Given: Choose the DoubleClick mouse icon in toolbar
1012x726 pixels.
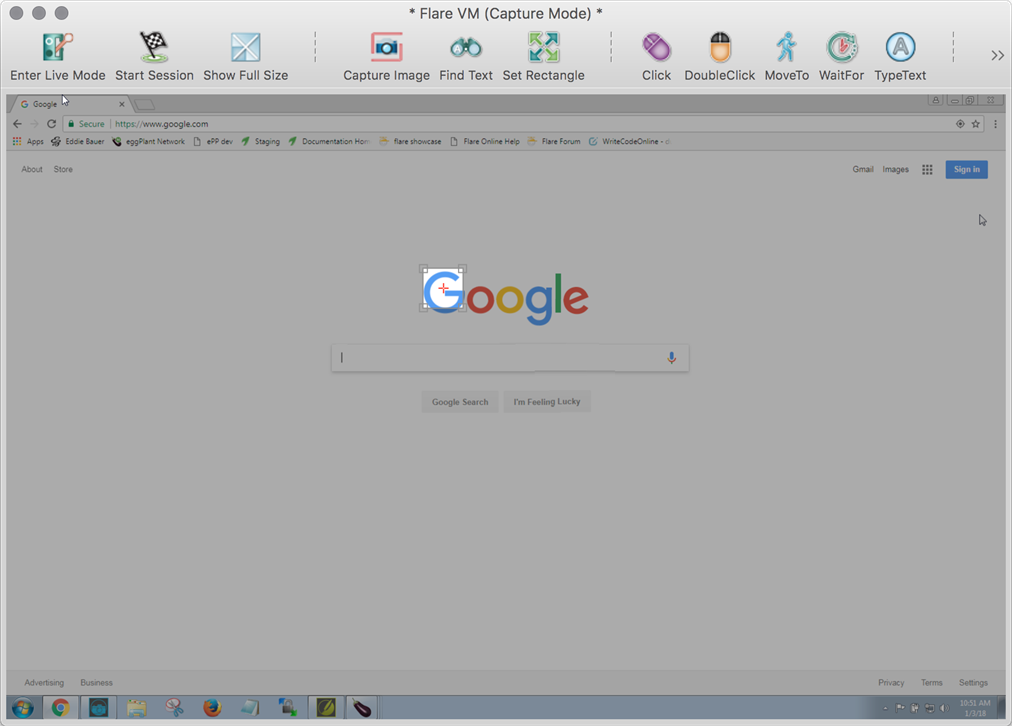Looking at the screenshot, I should click(x=720, y=48).
